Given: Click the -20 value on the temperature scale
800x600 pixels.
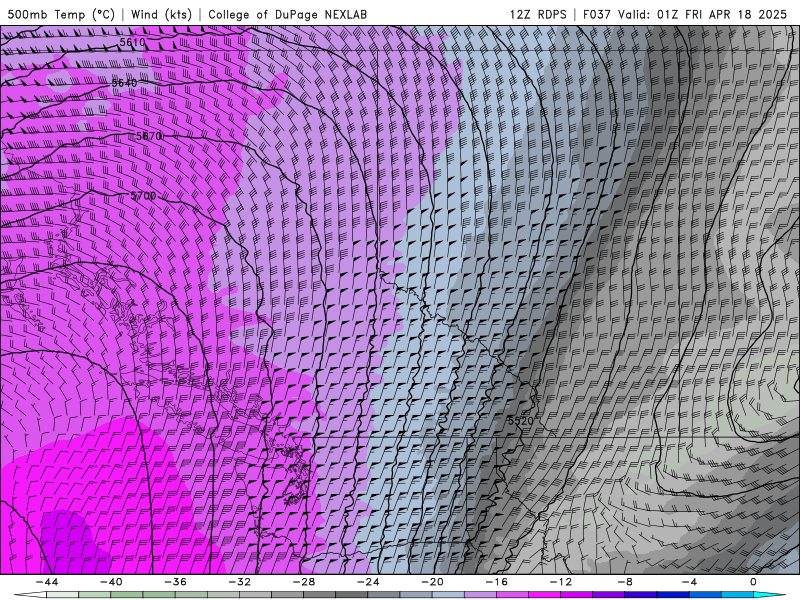Looking at the screenshot, I should [432, 582].
